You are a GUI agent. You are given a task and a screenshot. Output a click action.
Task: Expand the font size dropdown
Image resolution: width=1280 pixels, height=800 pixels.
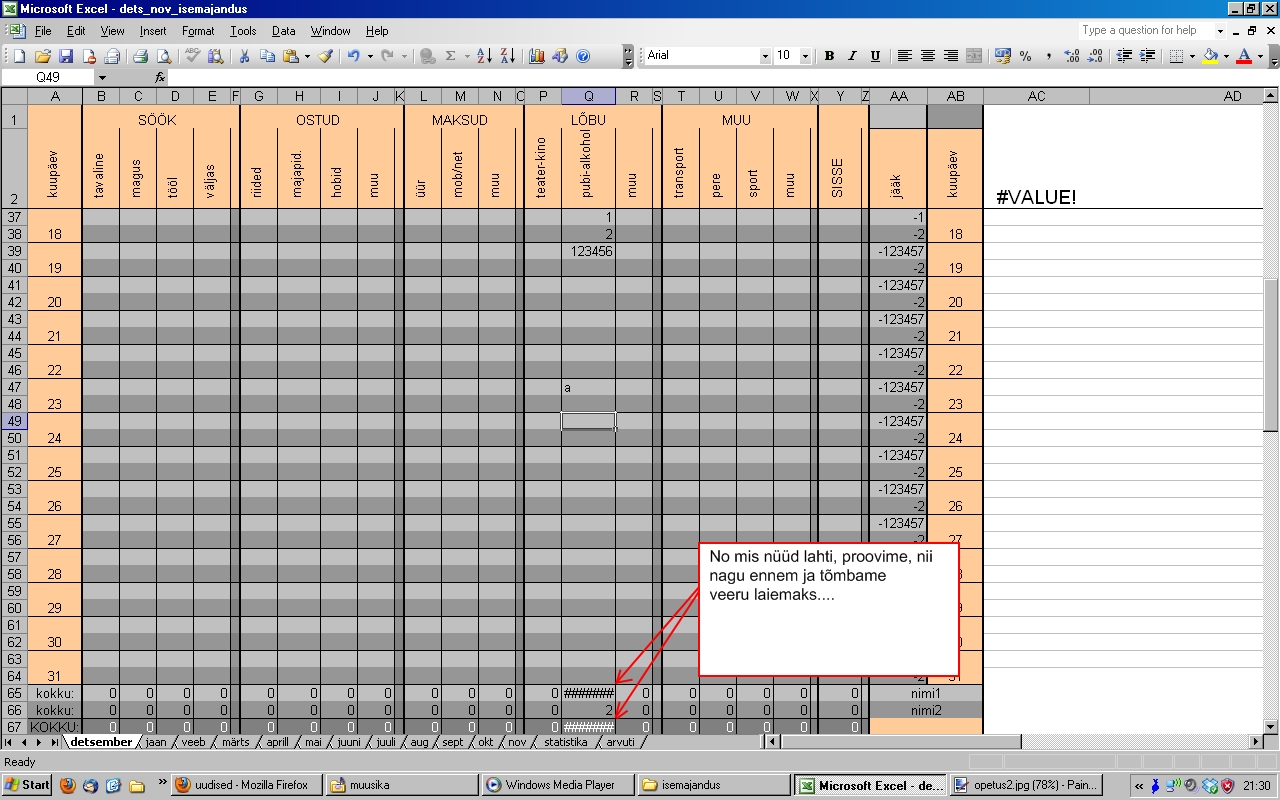tap(806, 56)
